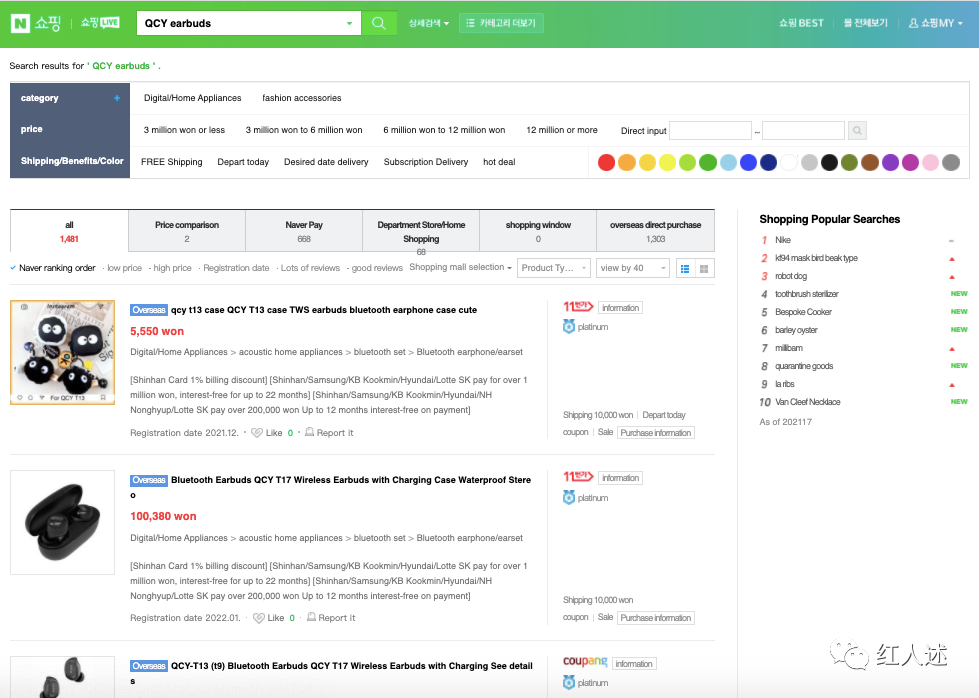
Task: Choose 3 million won or less
Action: [x=184, y=130]
